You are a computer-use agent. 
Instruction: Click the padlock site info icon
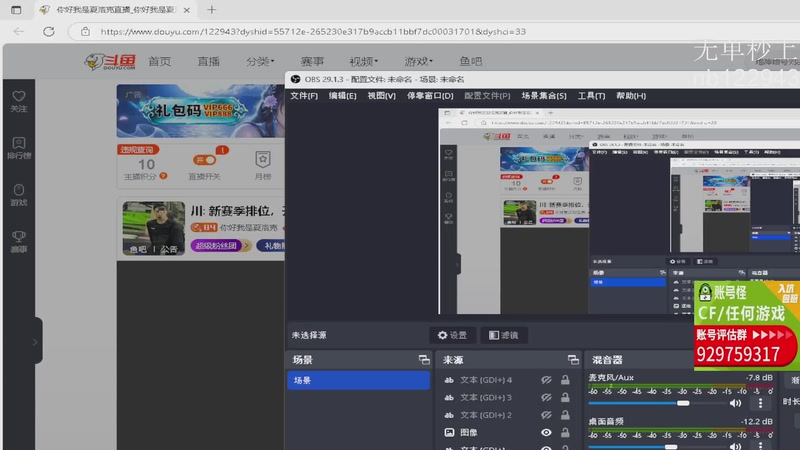85,32
